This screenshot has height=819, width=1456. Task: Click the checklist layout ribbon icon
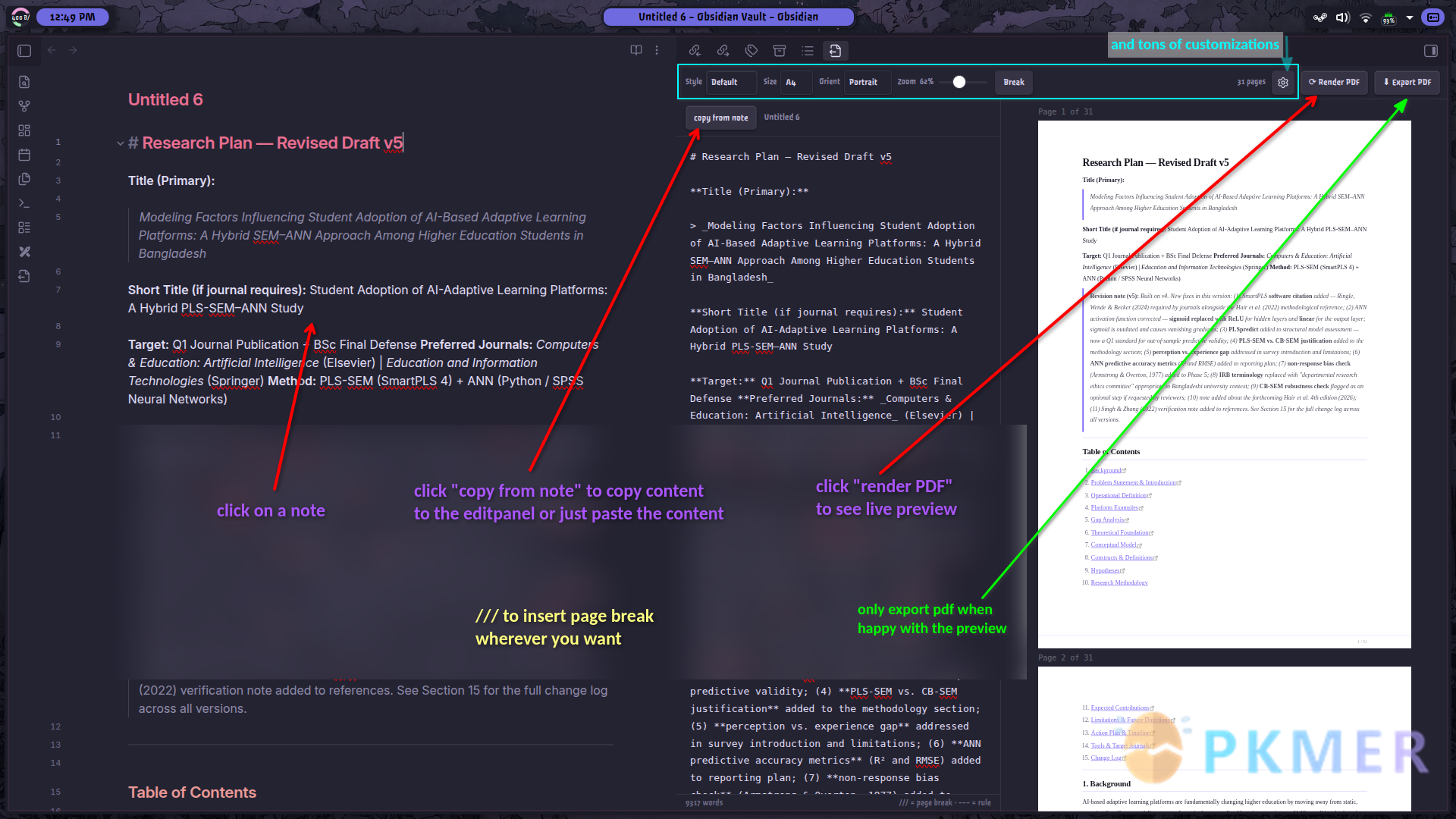click(x=24, y=227)
